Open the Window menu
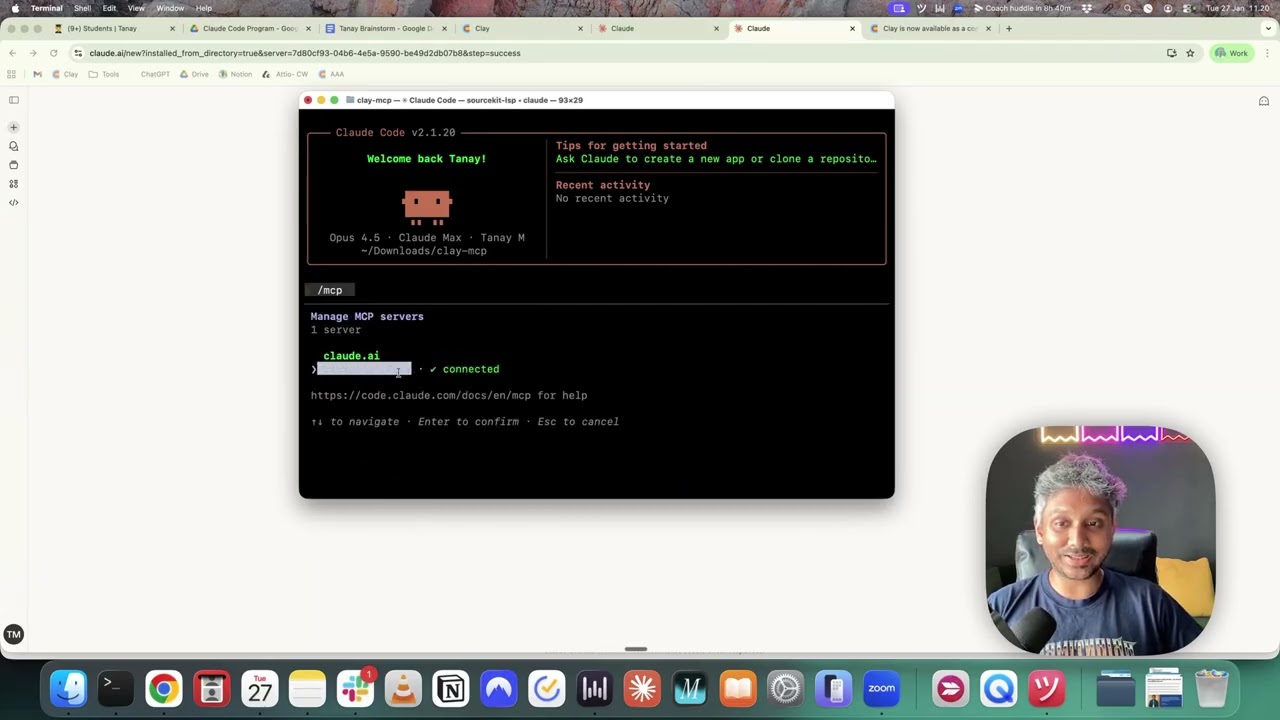Viewport: 1280px width, 720px height. tap(170, 8)
